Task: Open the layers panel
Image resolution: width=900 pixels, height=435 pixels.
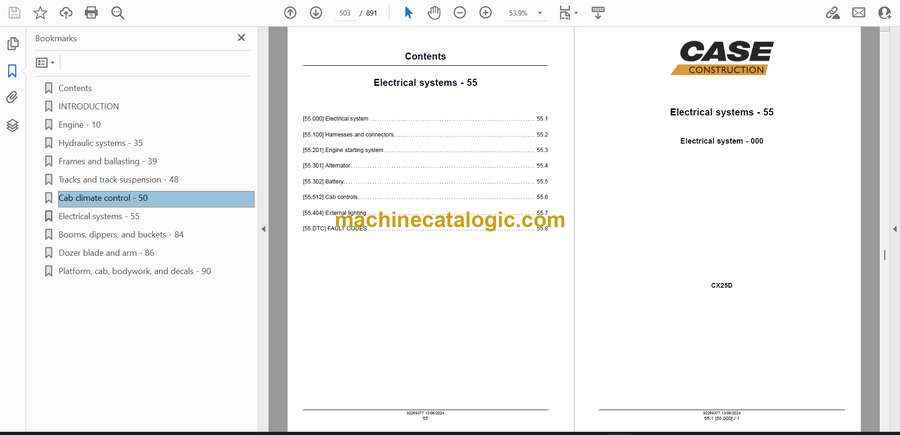Action: [12, 125]
